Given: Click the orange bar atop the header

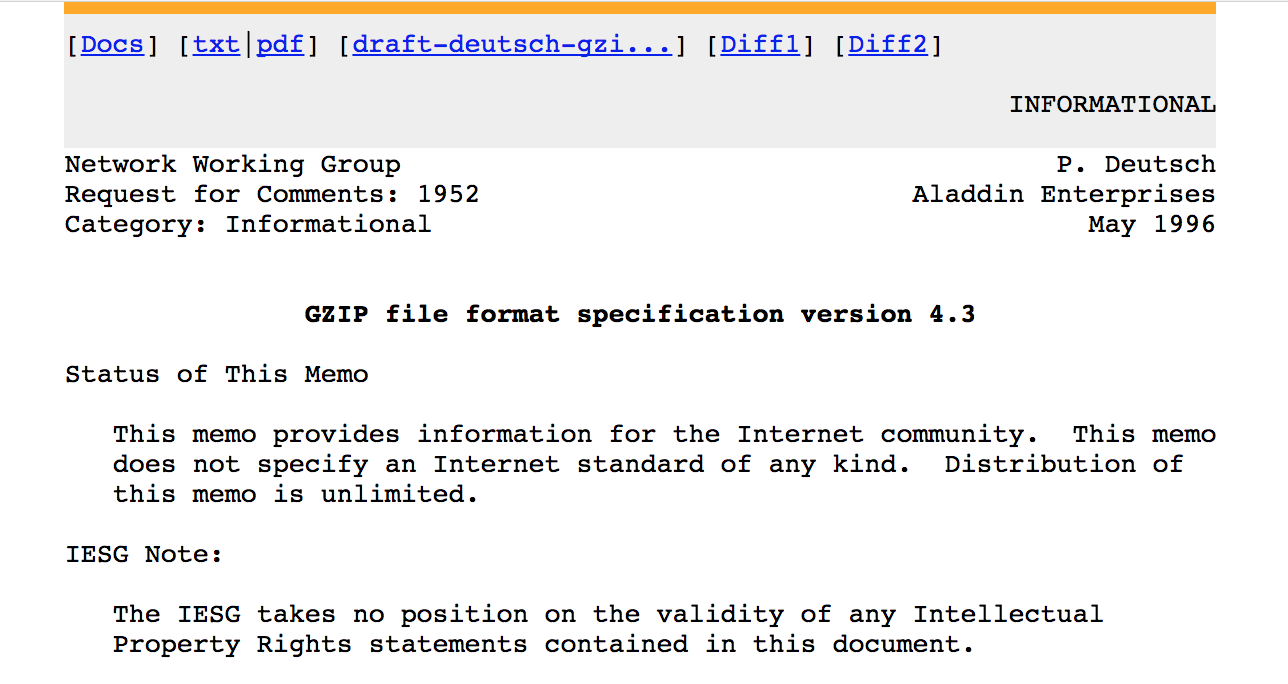Looking at the screenshot, I should (x=640, y=8).
